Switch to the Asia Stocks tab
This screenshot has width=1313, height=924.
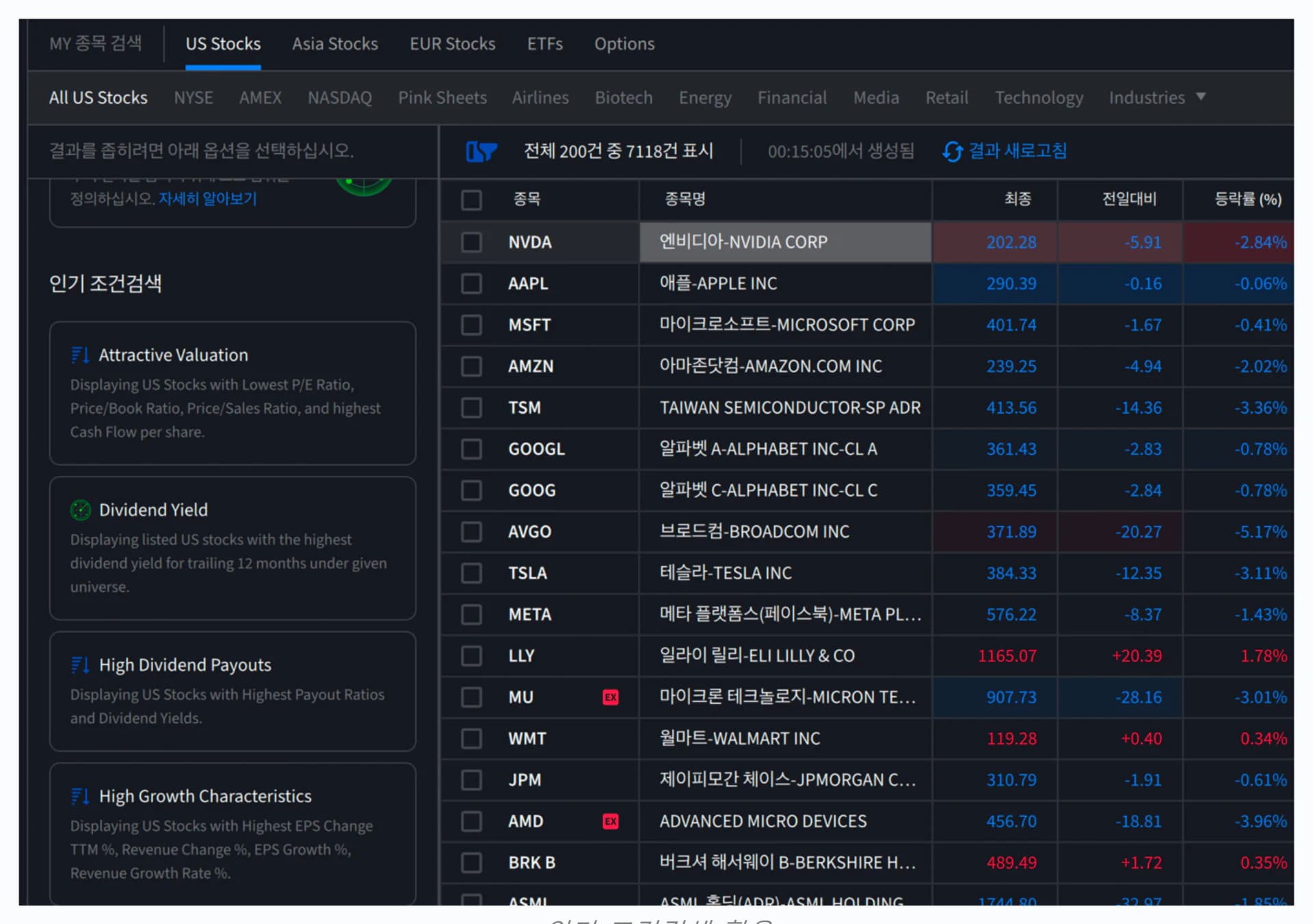335,44
